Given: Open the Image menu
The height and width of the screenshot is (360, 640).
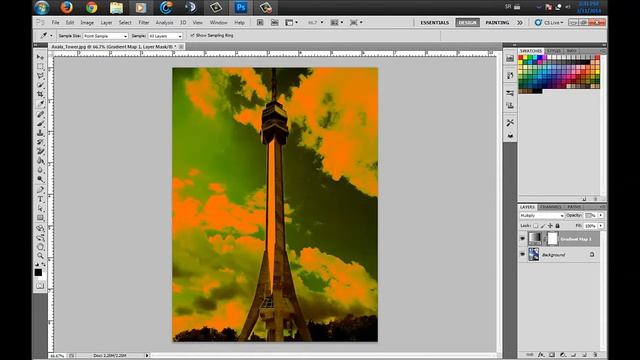Looking at the screenshot, I should (x=87, y=22).
